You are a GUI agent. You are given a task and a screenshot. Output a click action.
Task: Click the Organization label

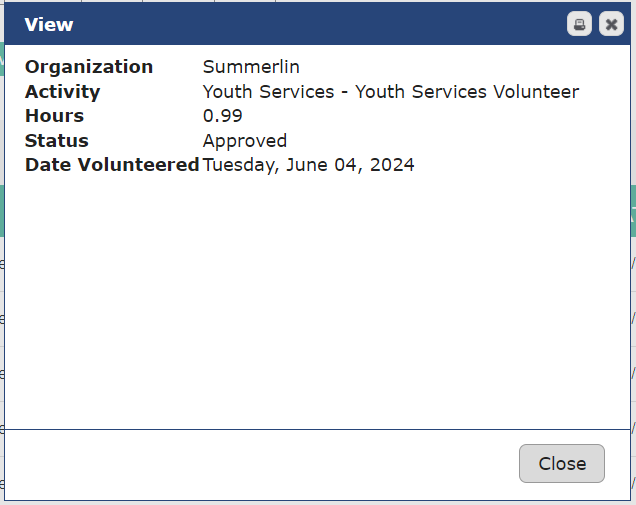coord(89,67)
